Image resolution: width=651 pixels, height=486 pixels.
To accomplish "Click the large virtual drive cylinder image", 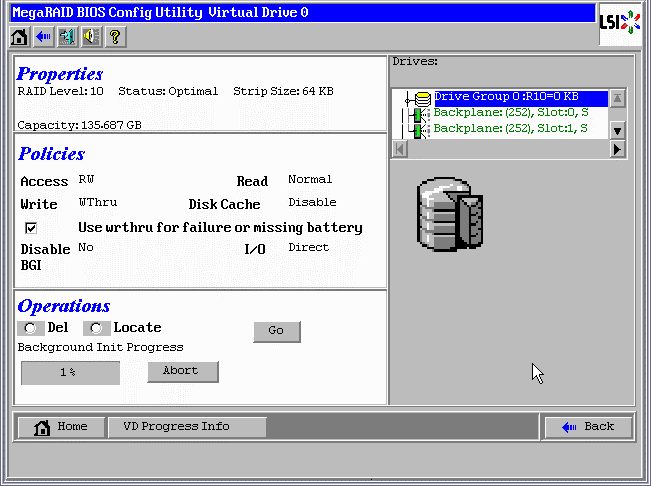I will click(450, 214).
